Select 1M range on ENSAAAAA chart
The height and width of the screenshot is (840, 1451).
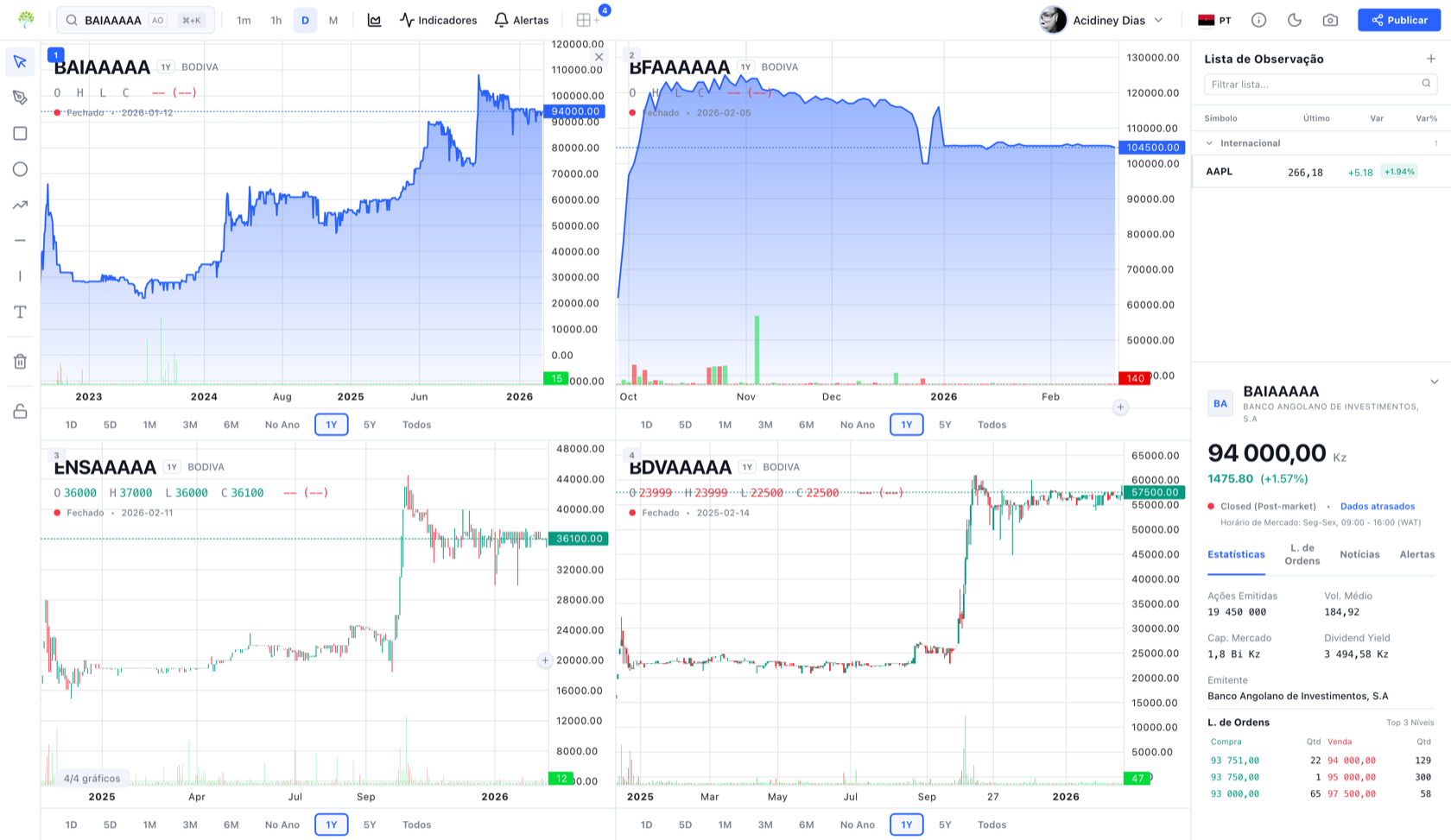tap(149, 824)
